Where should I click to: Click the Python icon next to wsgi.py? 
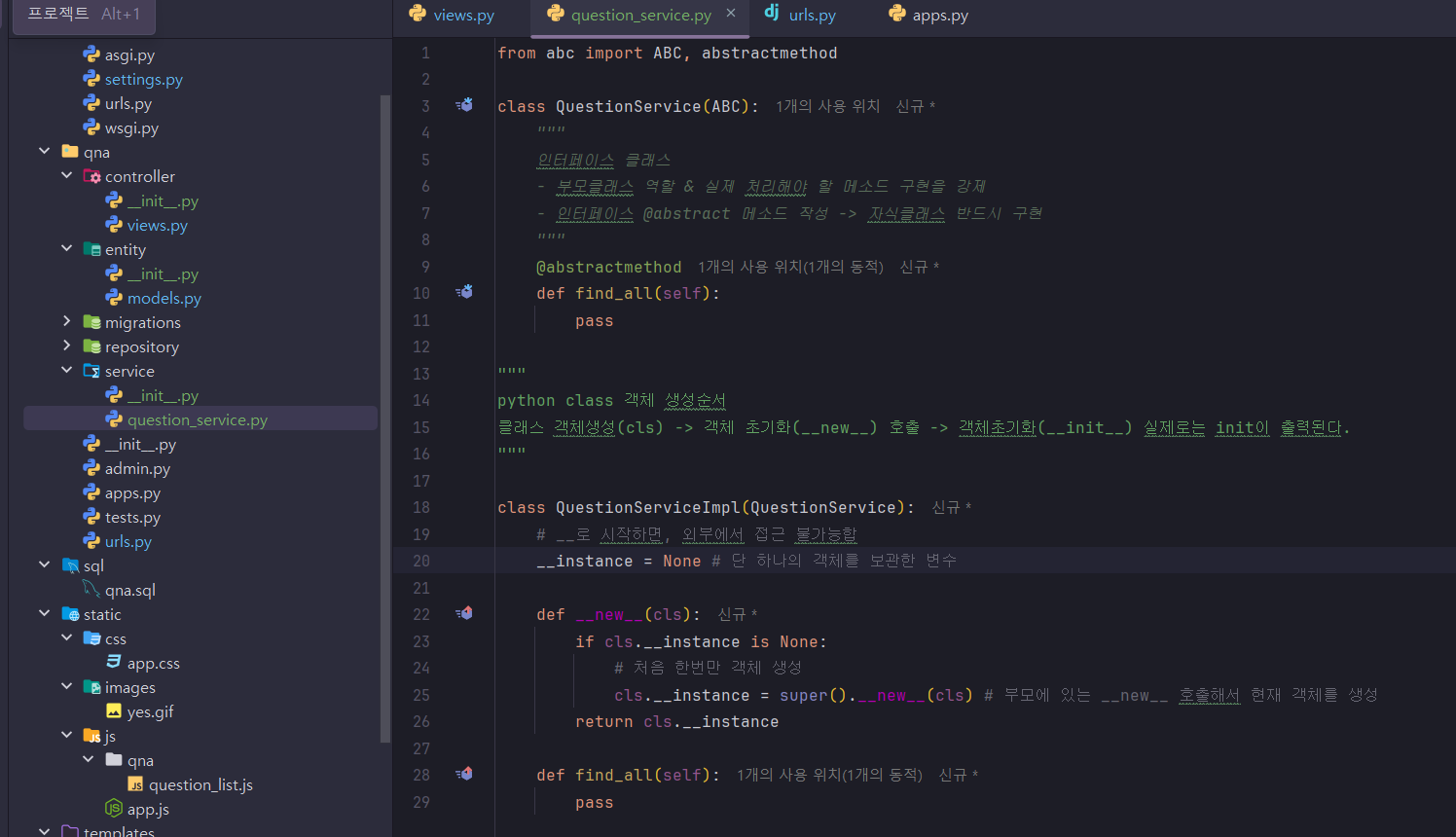click(x=91, y=127)
